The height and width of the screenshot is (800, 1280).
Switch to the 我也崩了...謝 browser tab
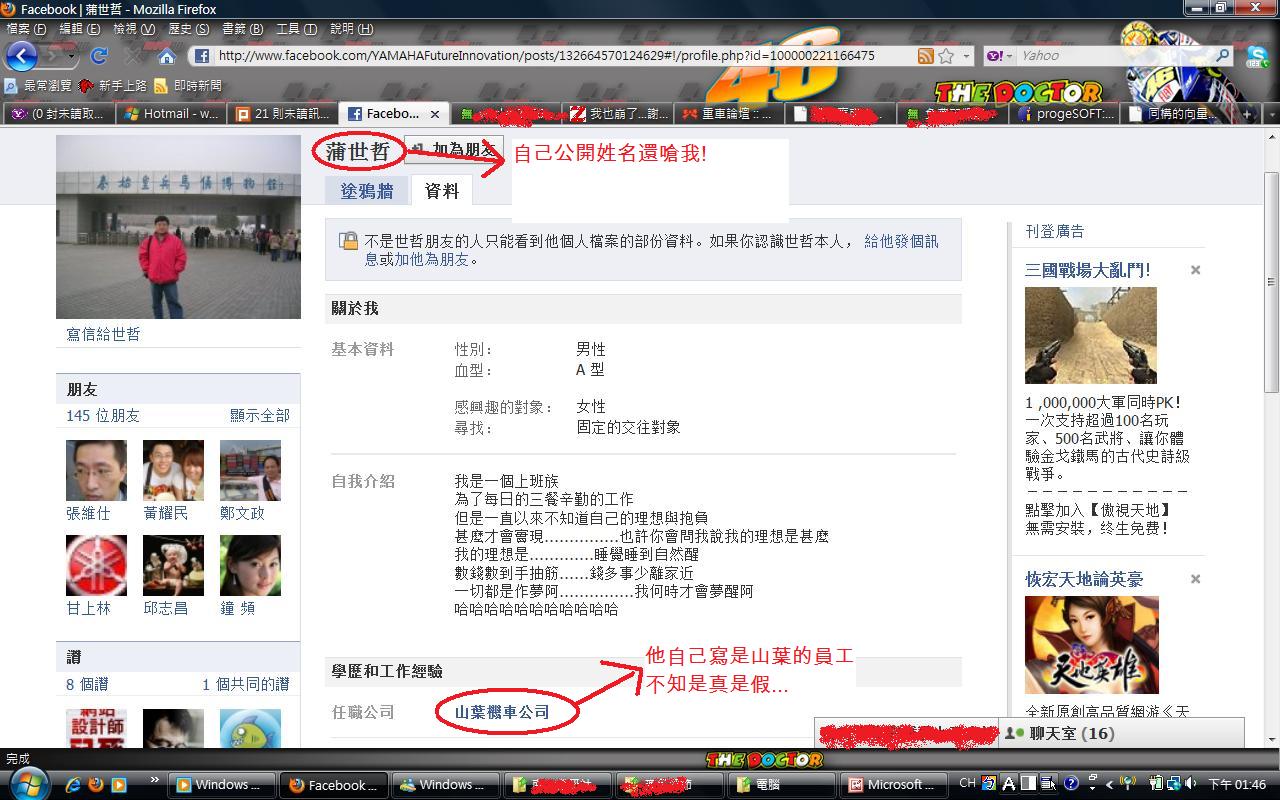tap(616, 114)
